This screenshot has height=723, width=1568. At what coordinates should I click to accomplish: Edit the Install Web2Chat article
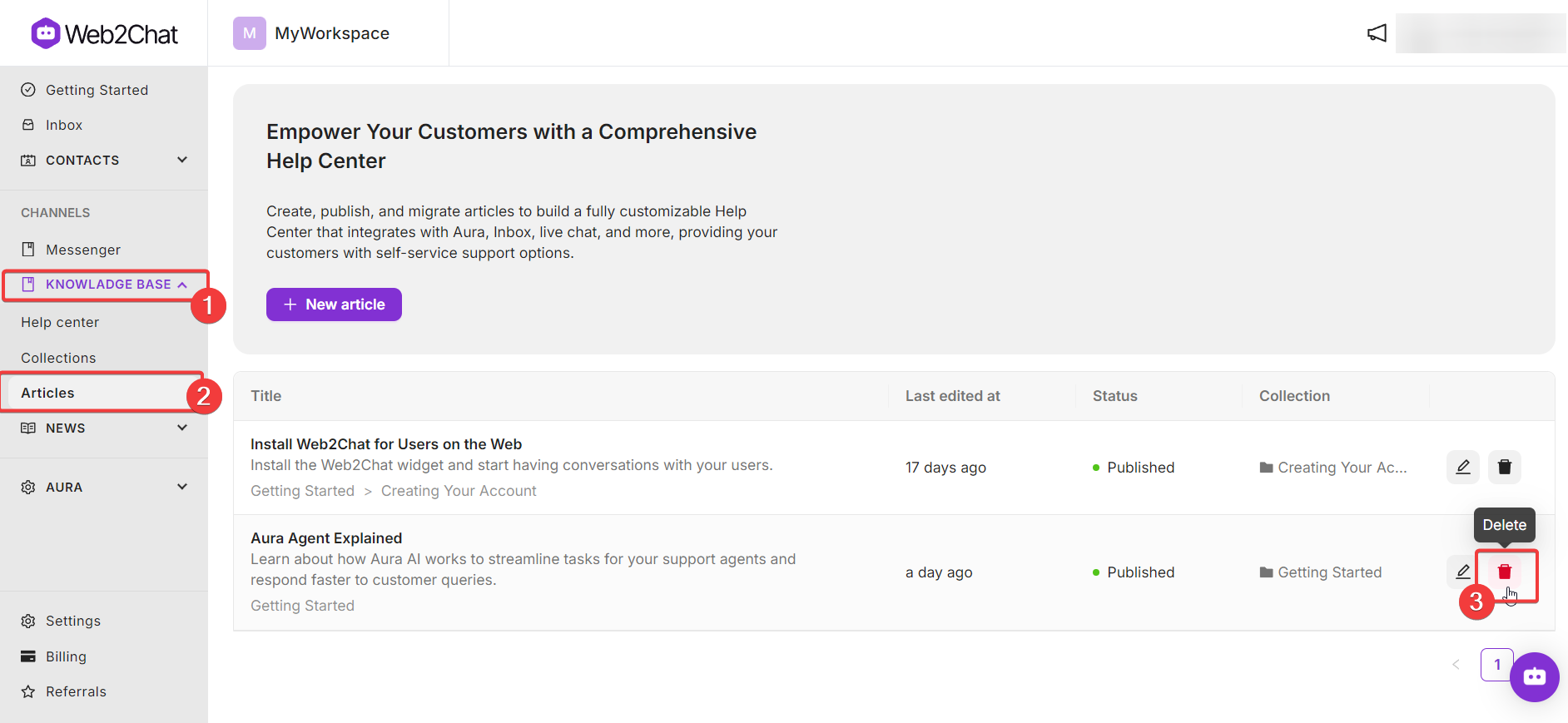pos(1463,467)
